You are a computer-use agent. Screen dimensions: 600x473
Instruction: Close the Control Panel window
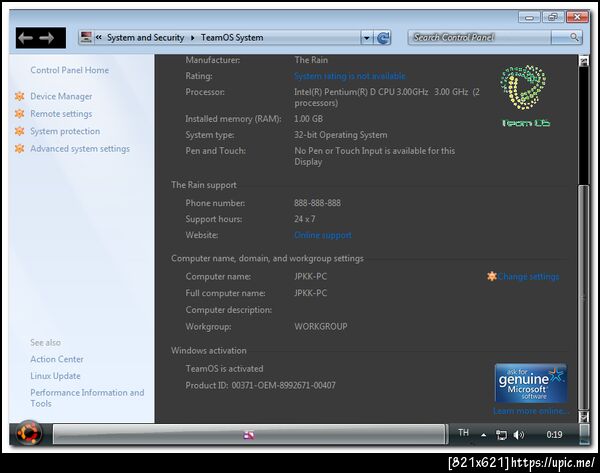pos(577,17)
